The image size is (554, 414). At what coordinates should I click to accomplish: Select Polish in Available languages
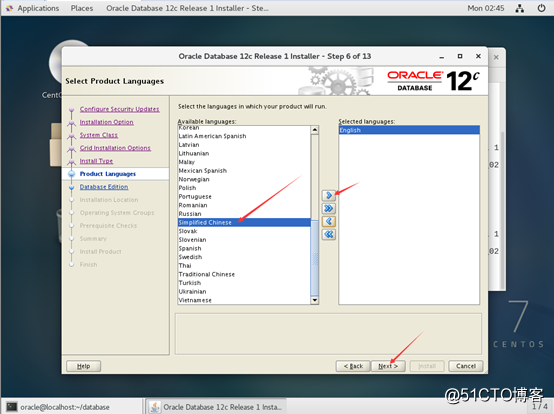tap(244, 188)
